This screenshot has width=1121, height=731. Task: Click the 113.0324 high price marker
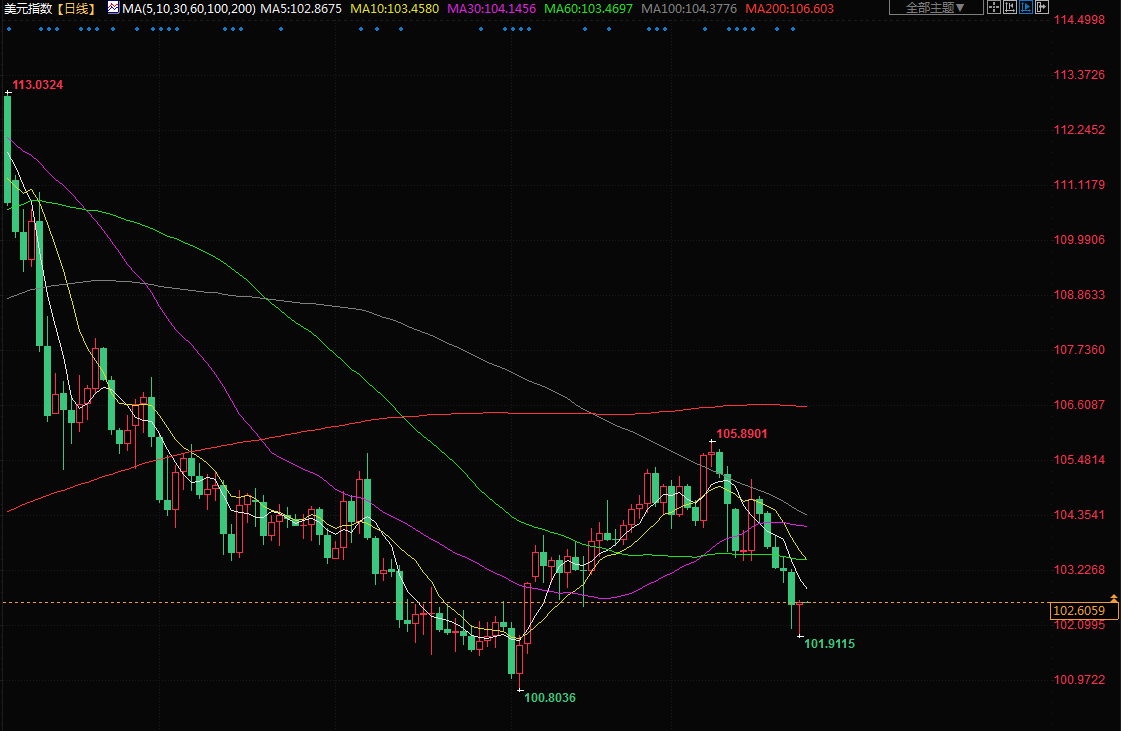[x=37, y=85]
